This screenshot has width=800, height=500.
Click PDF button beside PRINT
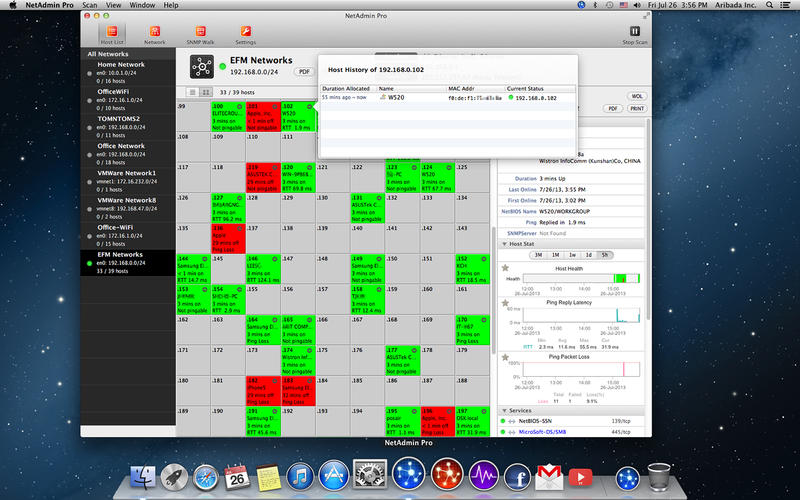pos(613,108)
